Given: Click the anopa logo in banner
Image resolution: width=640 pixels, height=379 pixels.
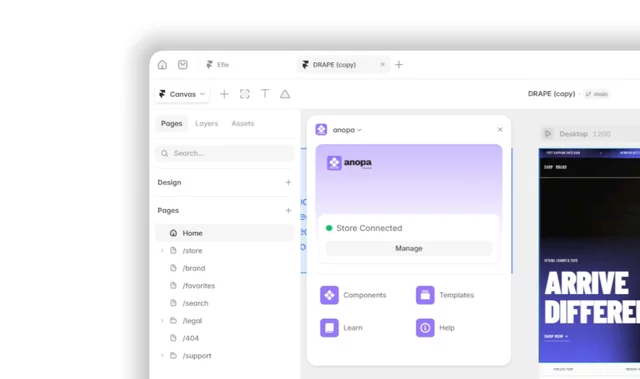Looking at the screenshot, I should point(349,163).
